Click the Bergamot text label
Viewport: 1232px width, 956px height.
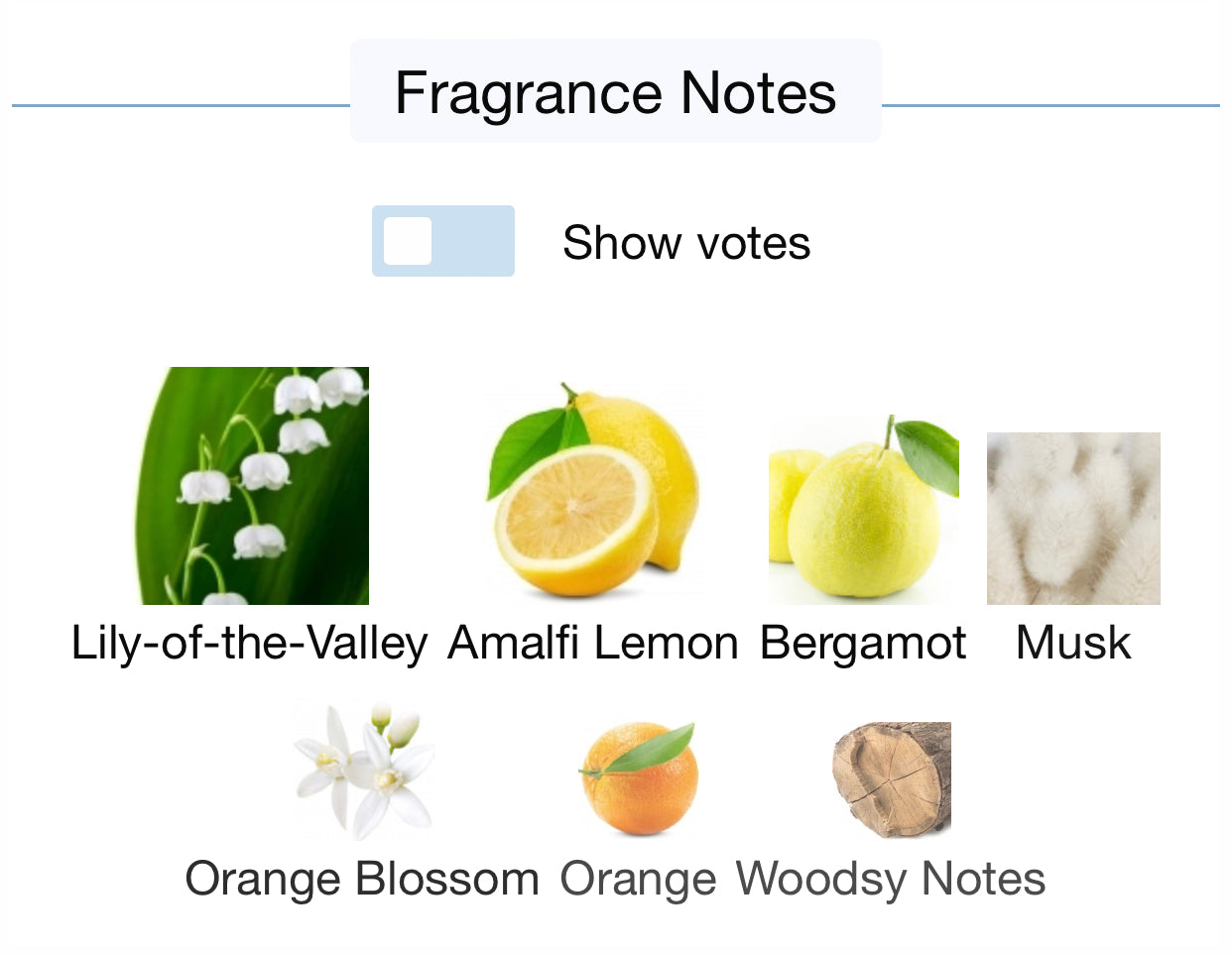(863, 643)
